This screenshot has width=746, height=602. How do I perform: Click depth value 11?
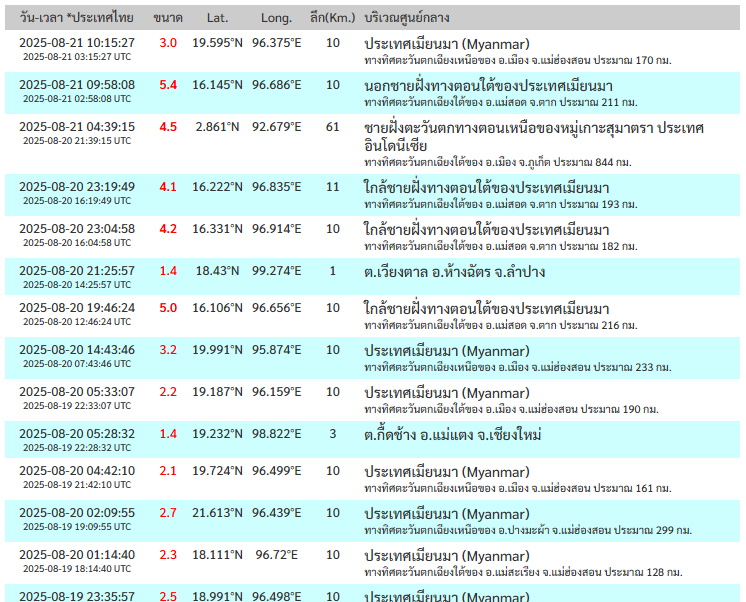click(x=333, y=187)
